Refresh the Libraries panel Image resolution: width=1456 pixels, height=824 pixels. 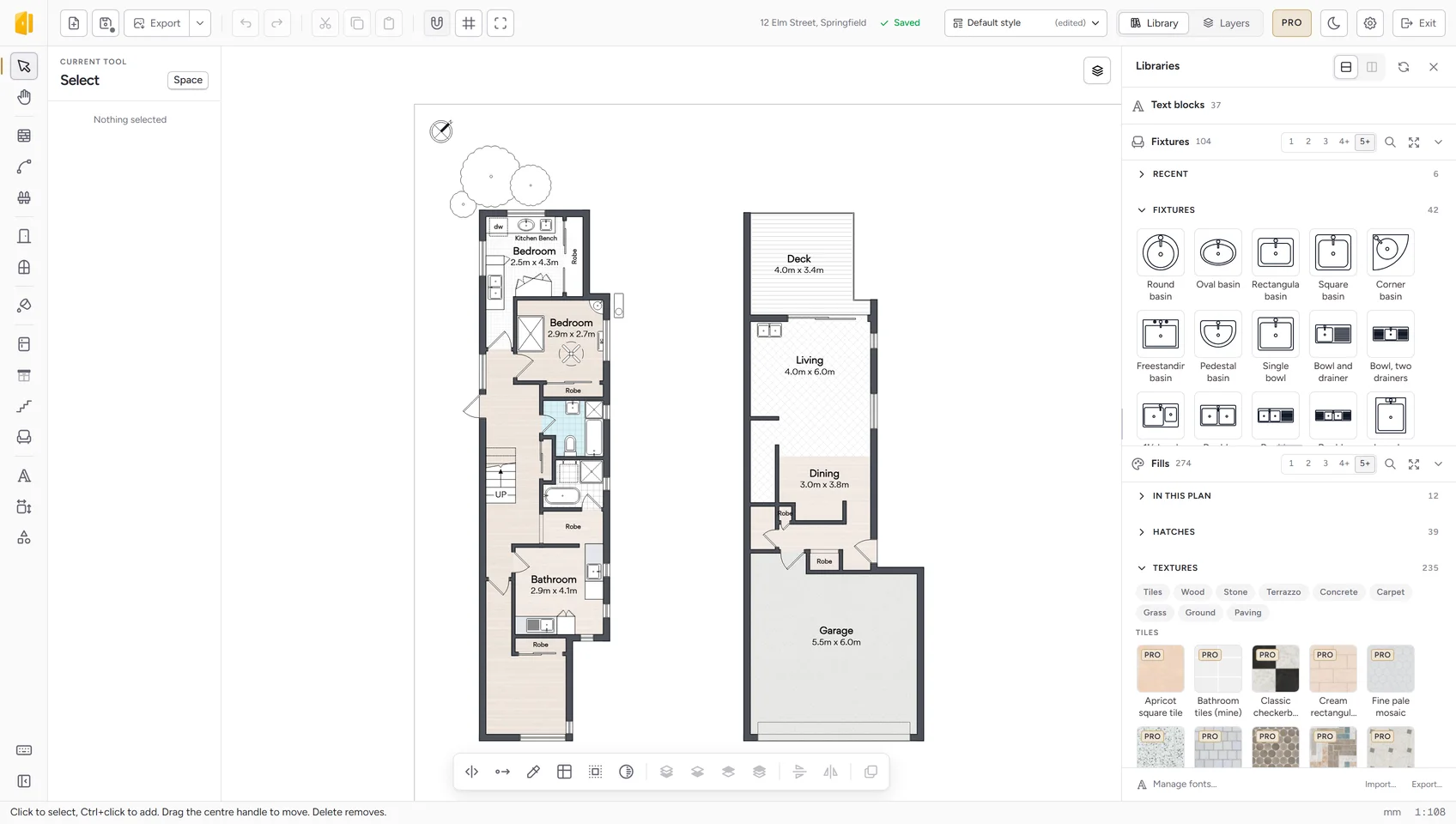pyautogui.click(x=1404, y=66)
